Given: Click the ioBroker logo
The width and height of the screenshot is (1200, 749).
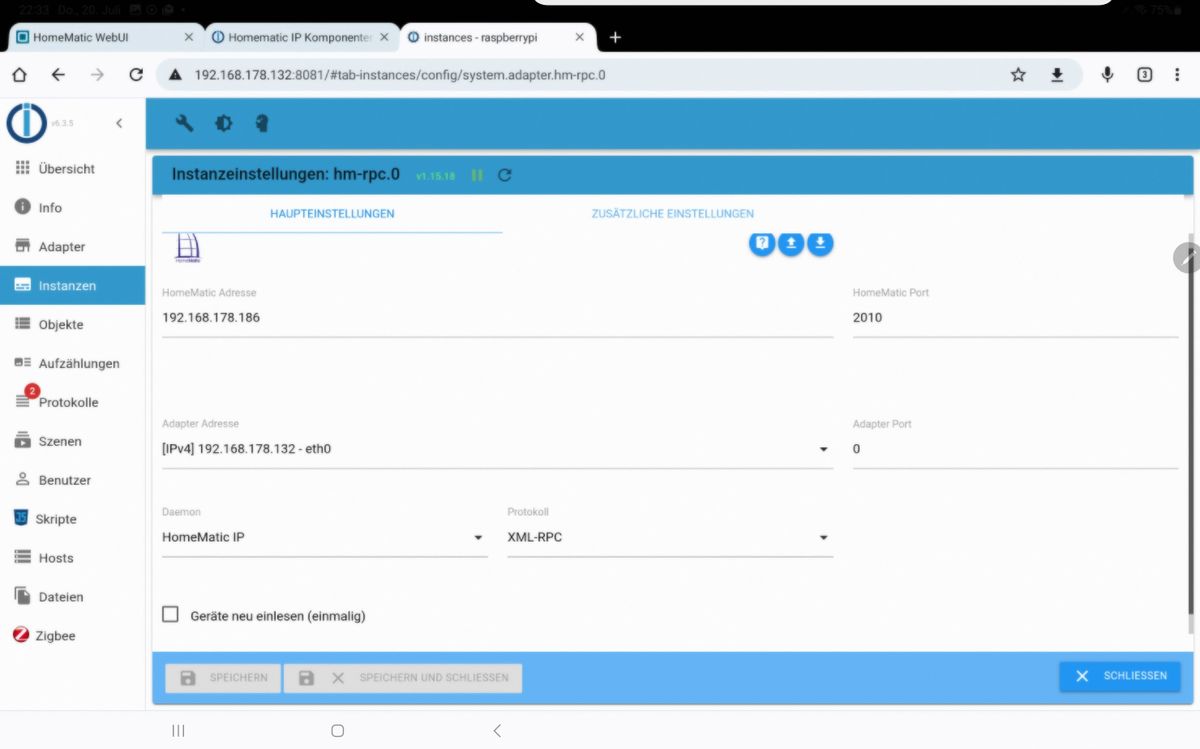Looking at the screenshot, I should [x=26, y=123].
